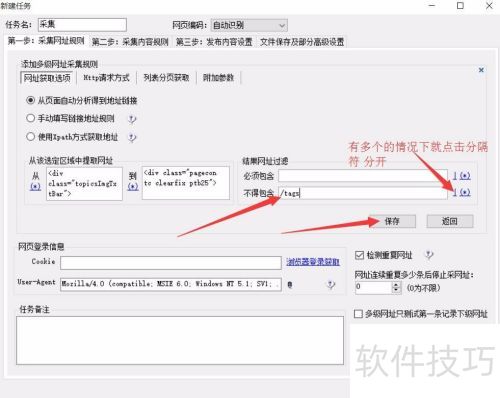Image resolution: width=500 pixels, height=398 pixels.
Task: Switch to the 第二步 采集内容规则 tab
Action: click(130, 42)
